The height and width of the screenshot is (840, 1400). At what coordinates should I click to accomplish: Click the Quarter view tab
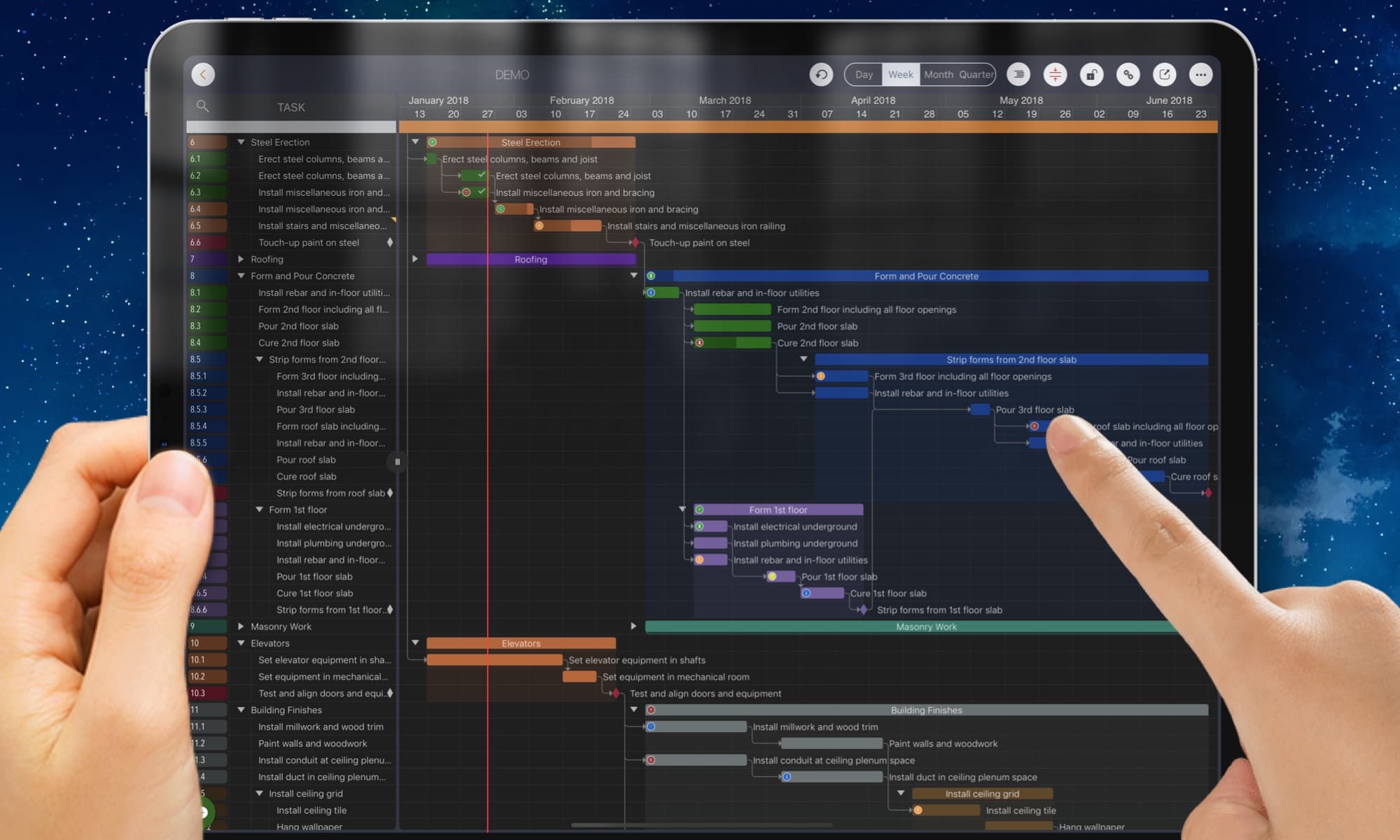(x=975, y=73)
